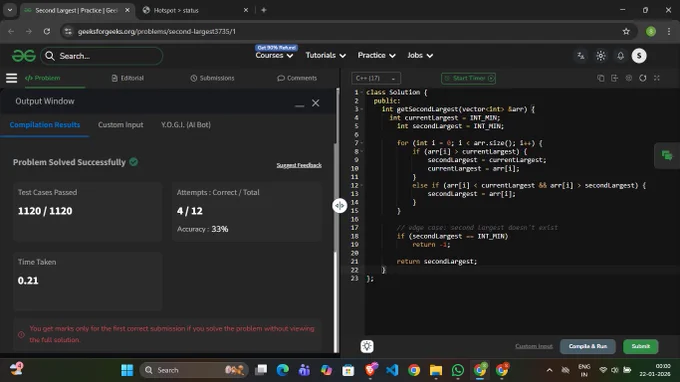This screenshot has width=680, height=382.
Task: Open the notifications bell
Action: click(x=621, y=56)
